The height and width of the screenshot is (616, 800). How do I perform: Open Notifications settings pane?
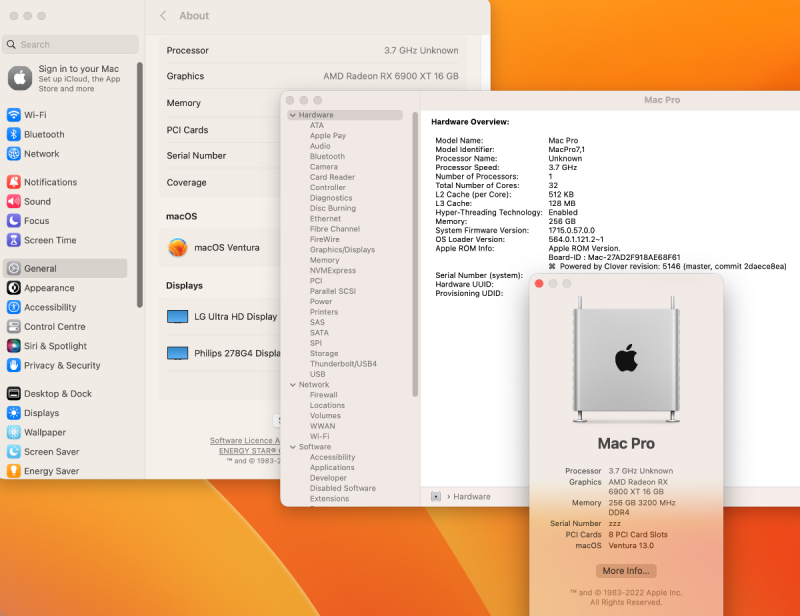point(50,182)
